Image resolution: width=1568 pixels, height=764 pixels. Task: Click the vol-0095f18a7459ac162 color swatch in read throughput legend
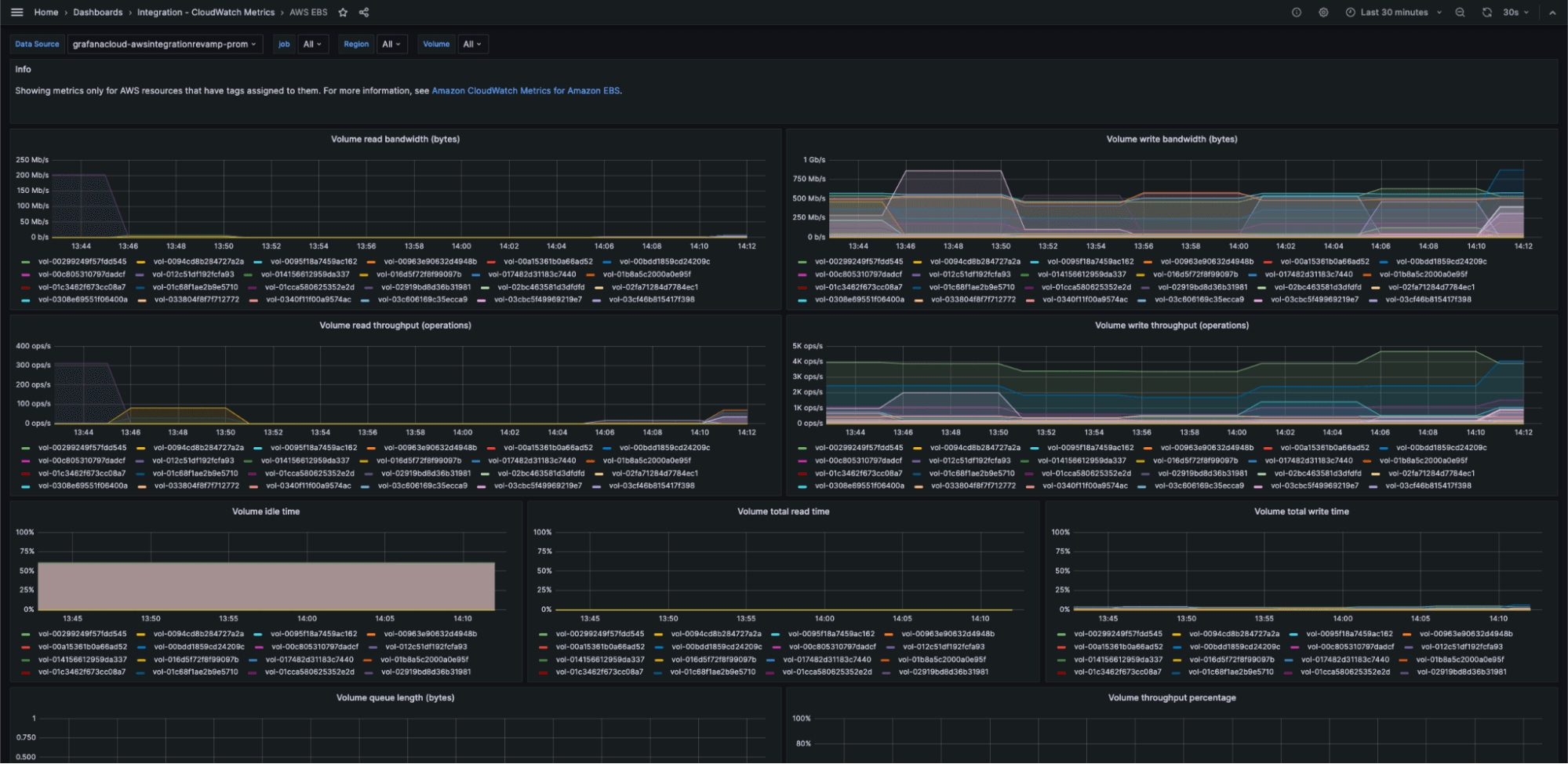[x=258, y=449]
